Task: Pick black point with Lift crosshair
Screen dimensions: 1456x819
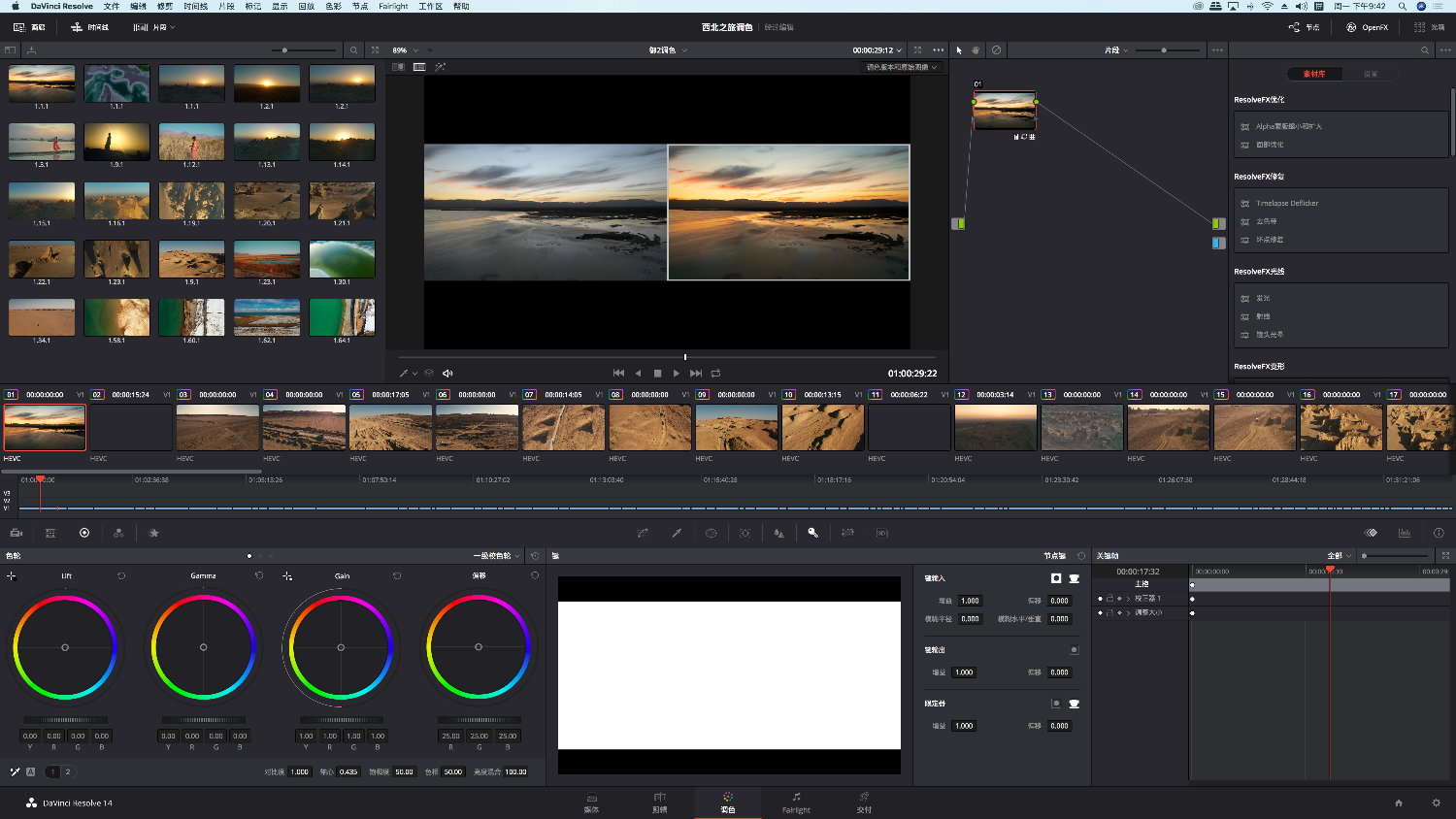Action: 12,575
